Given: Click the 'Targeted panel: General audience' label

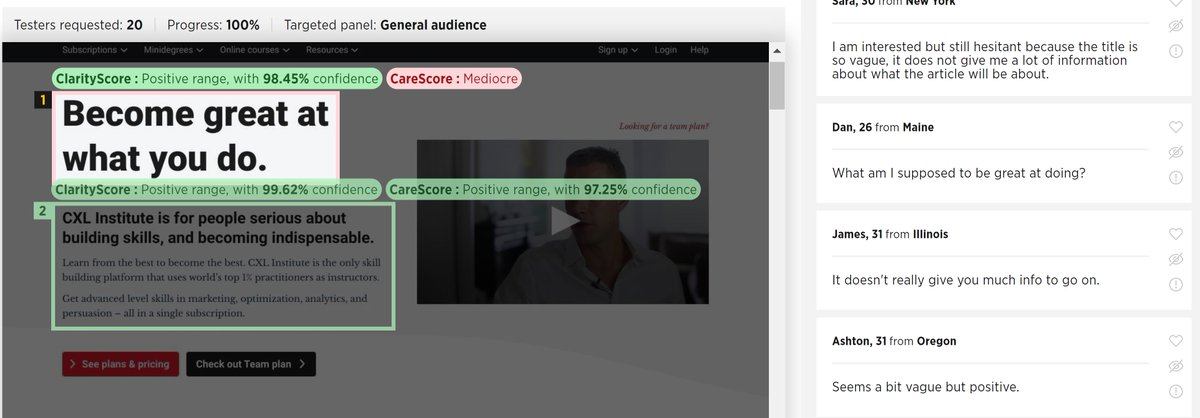Looking at the screenshot, I should [386, 24].
